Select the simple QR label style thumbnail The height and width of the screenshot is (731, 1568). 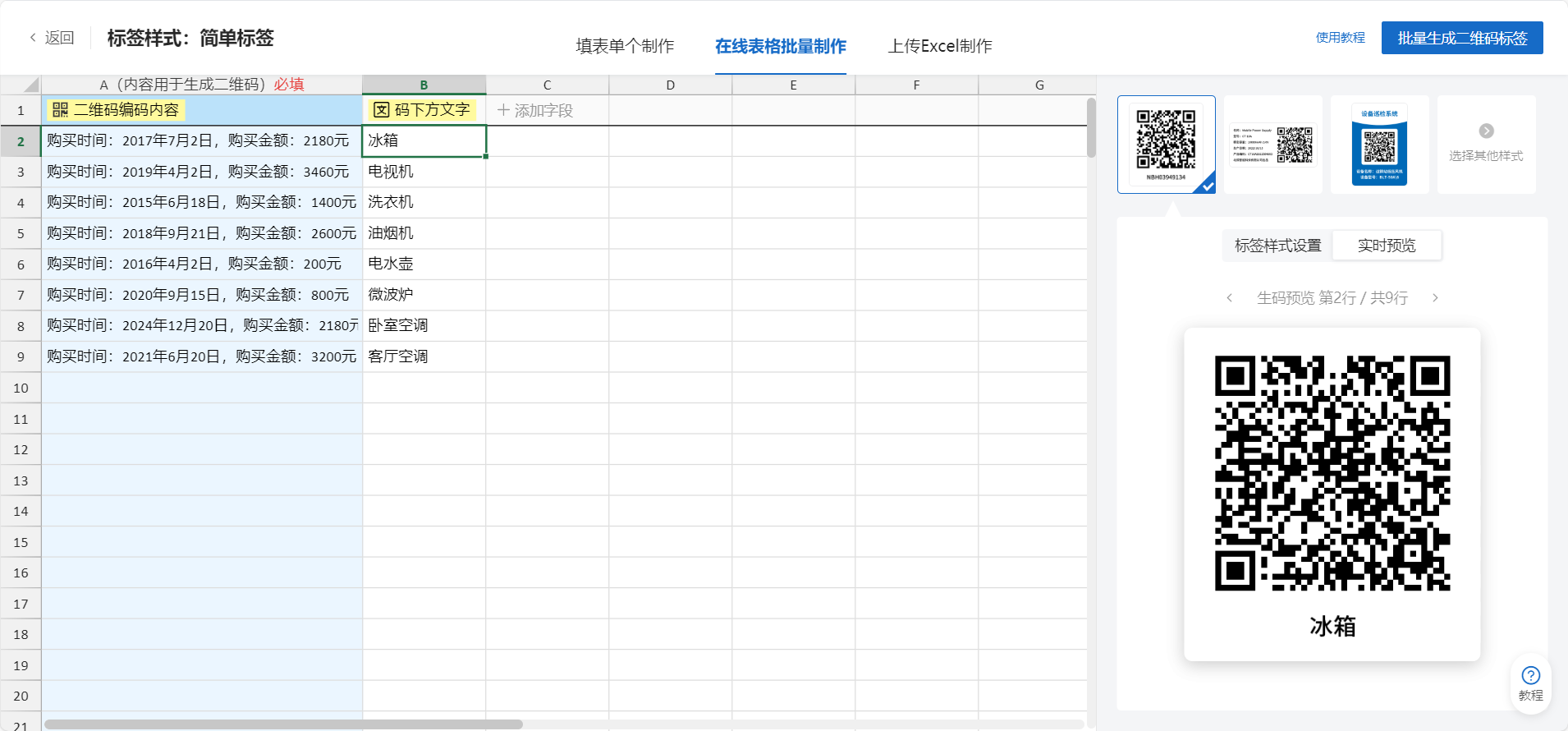[x=1167, y=145]
